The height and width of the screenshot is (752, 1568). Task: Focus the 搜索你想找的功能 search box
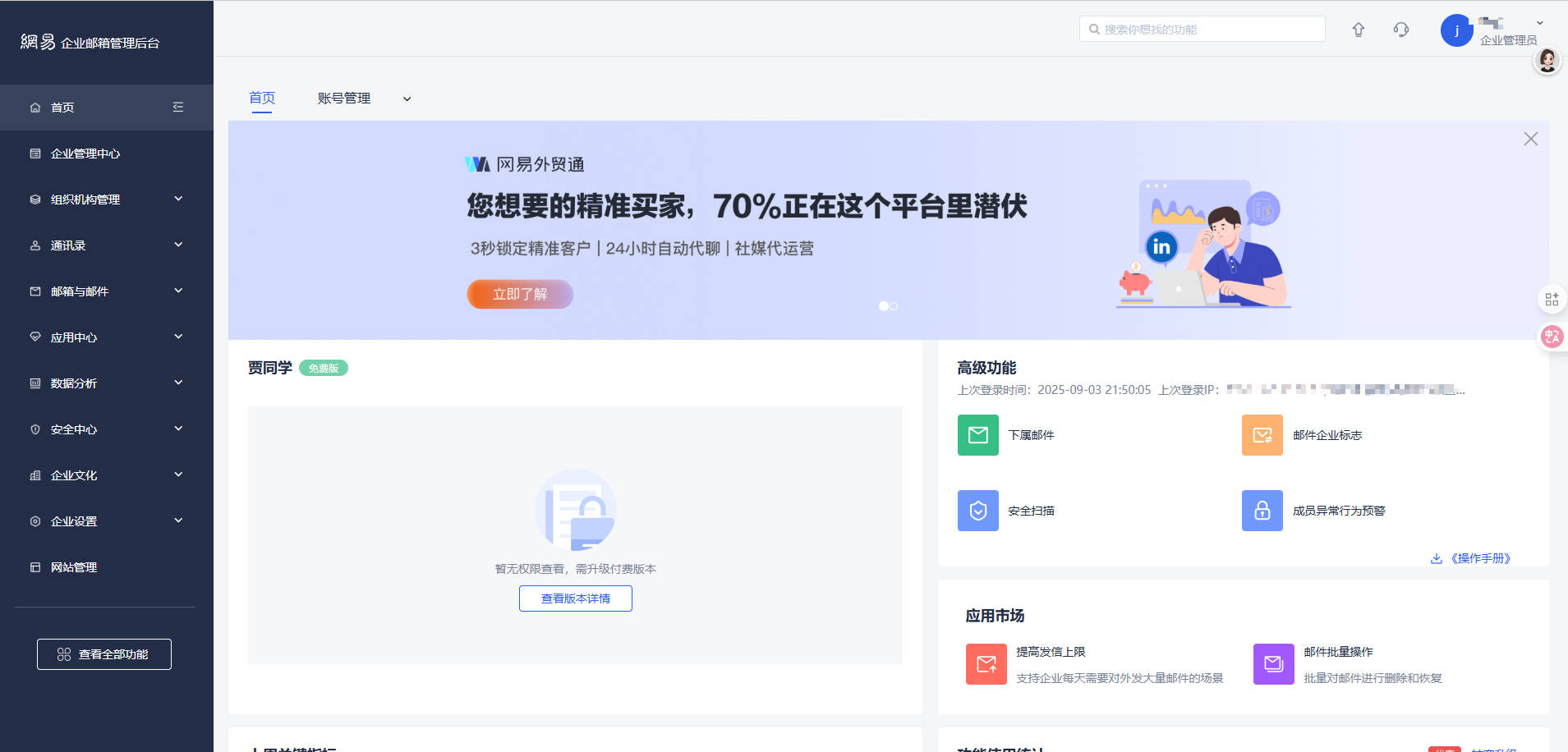click(x=1202, y=29)
